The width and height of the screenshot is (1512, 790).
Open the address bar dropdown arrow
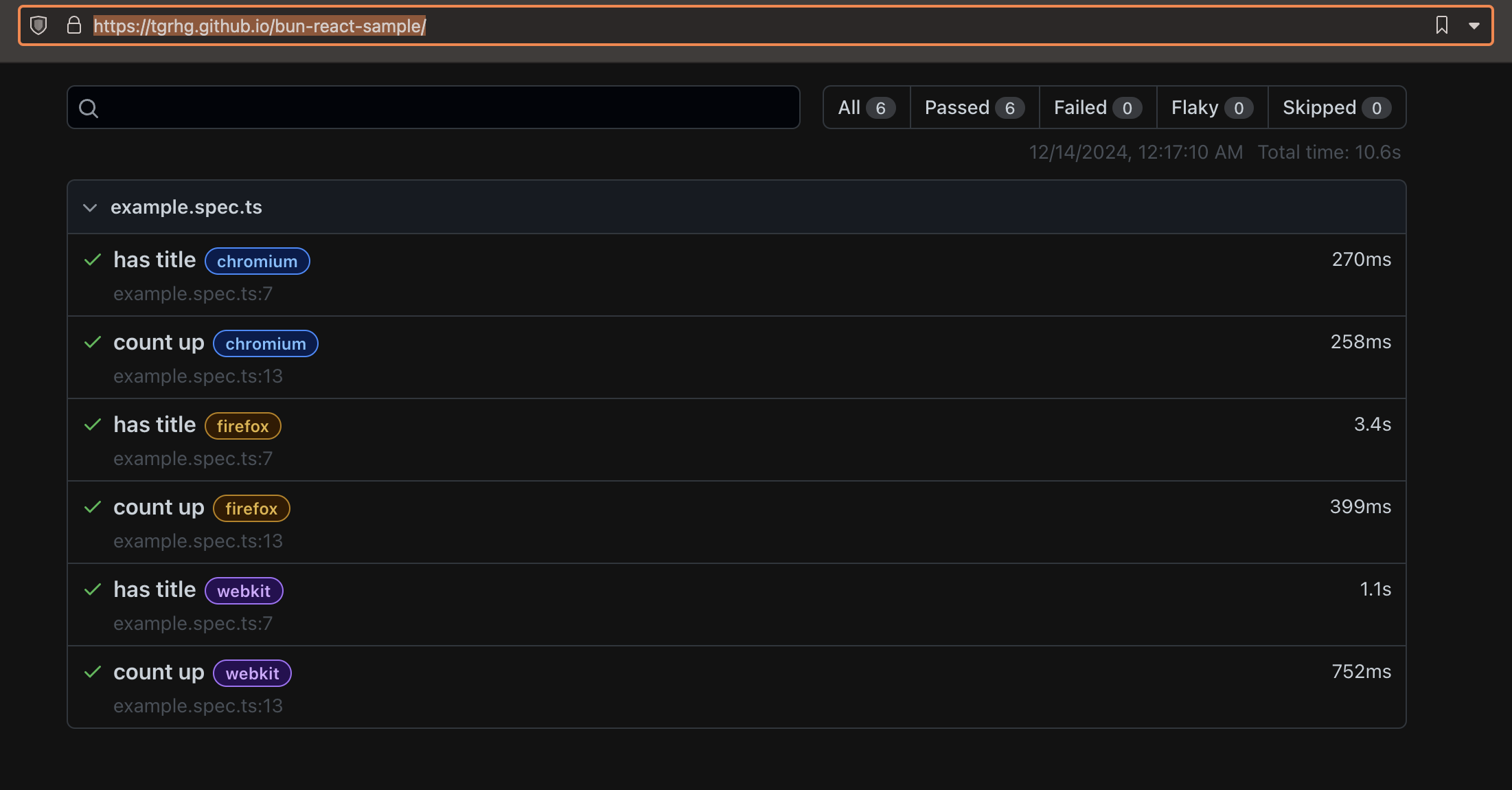tap(1474, 25)
